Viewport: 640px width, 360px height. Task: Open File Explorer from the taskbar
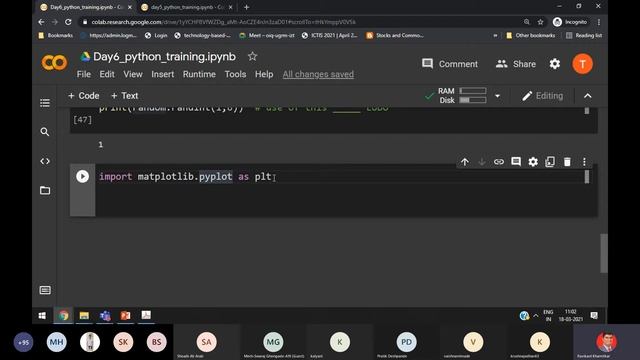84,316
